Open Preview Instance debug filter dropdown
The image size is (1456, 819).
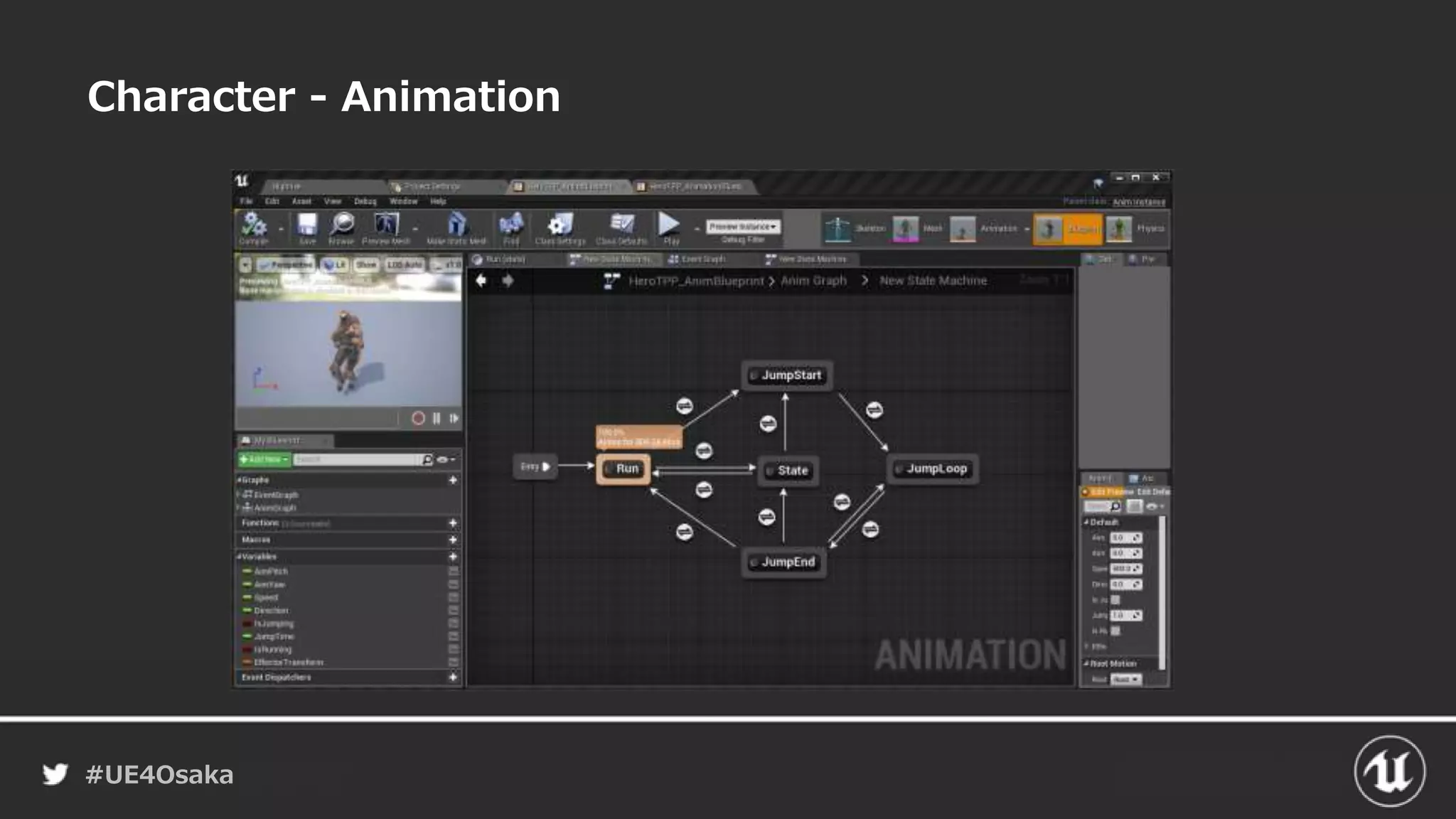(742, 226)
